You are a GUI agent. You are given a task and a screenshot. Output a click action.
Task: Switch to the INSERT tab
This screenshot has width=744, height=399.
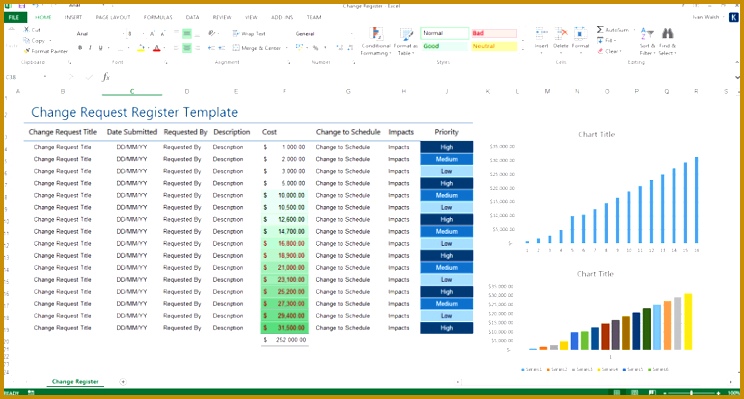[x=73, y=17]
